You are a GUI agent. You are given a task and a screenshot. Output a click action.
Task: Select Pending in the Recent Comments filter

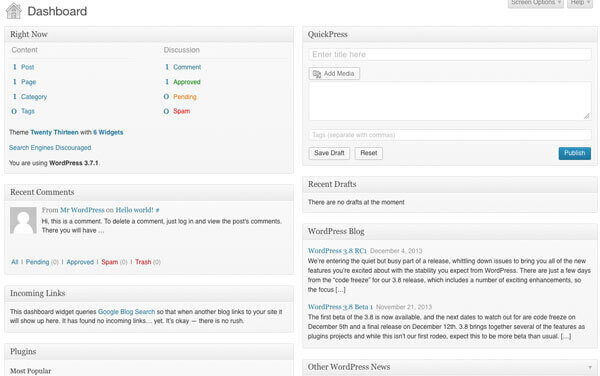pyautogui.click(x=38, y=262)
